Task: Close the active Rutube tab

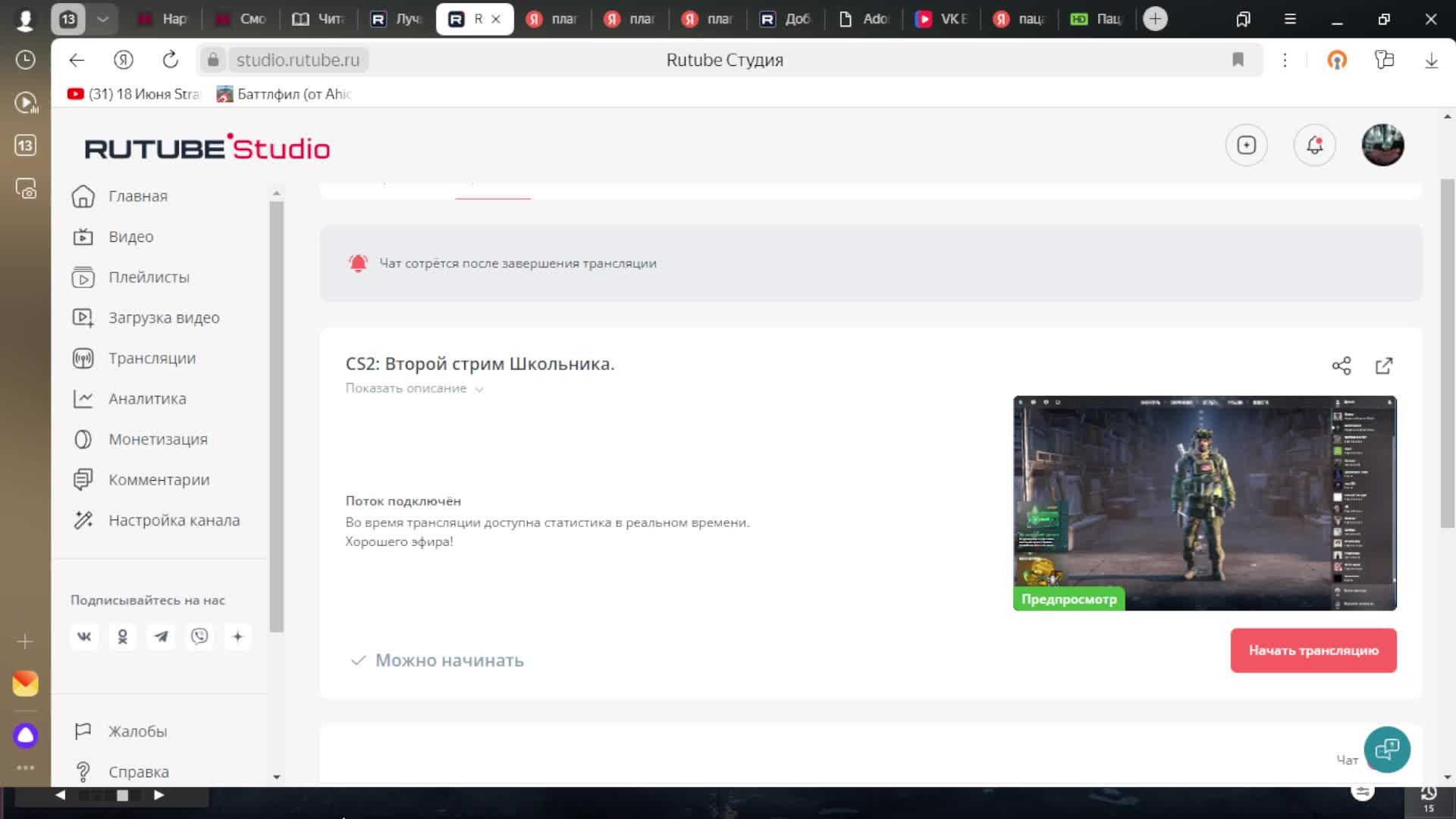Action: tap(496, 19)
